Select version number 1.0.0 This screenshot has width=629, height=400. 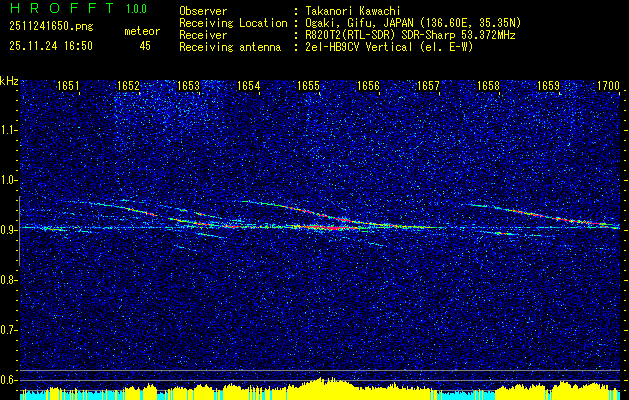(x=136, y=9)
